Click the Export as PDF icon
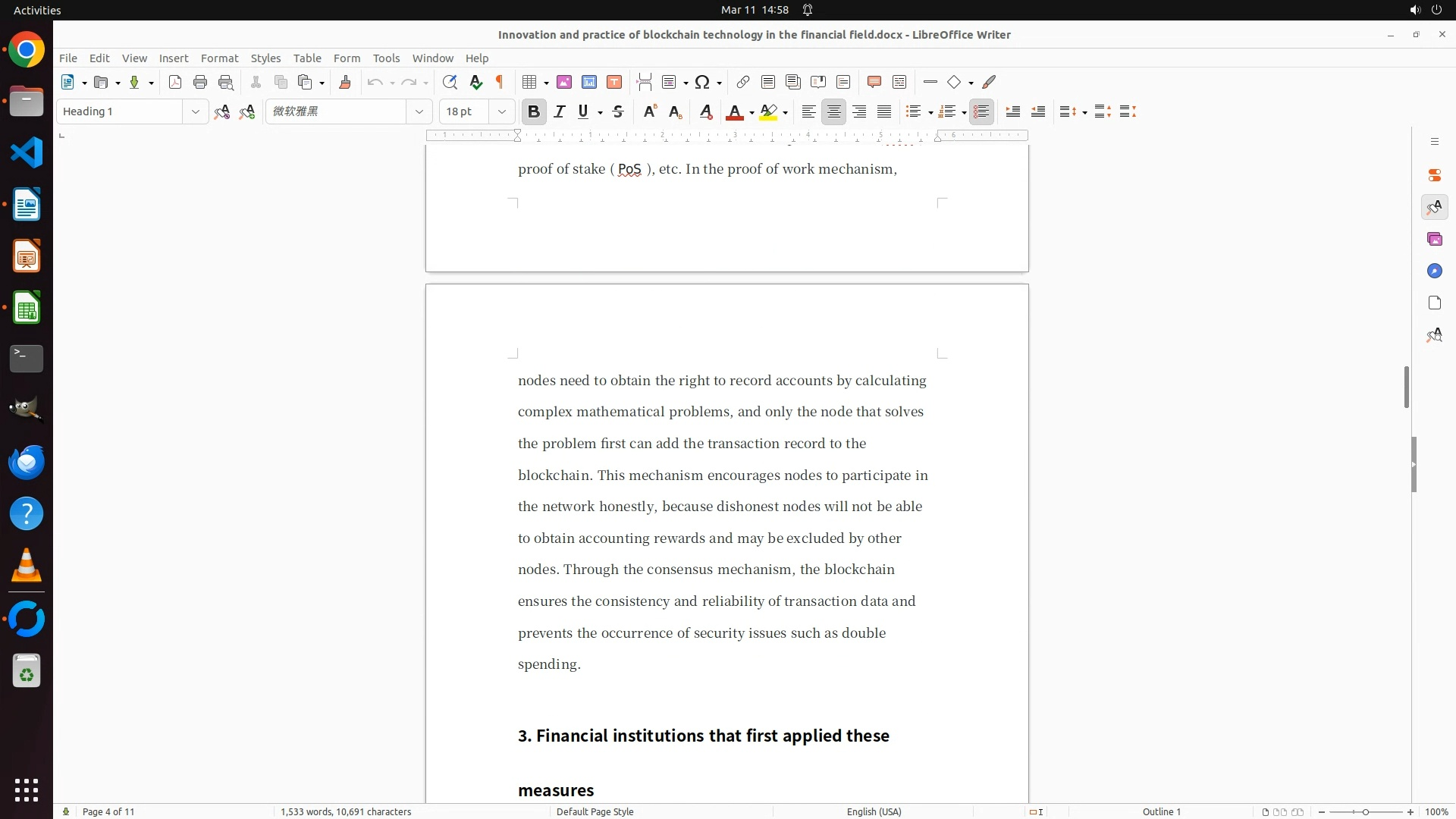Viewport: 1456px width, 819px height. point(175,82)
